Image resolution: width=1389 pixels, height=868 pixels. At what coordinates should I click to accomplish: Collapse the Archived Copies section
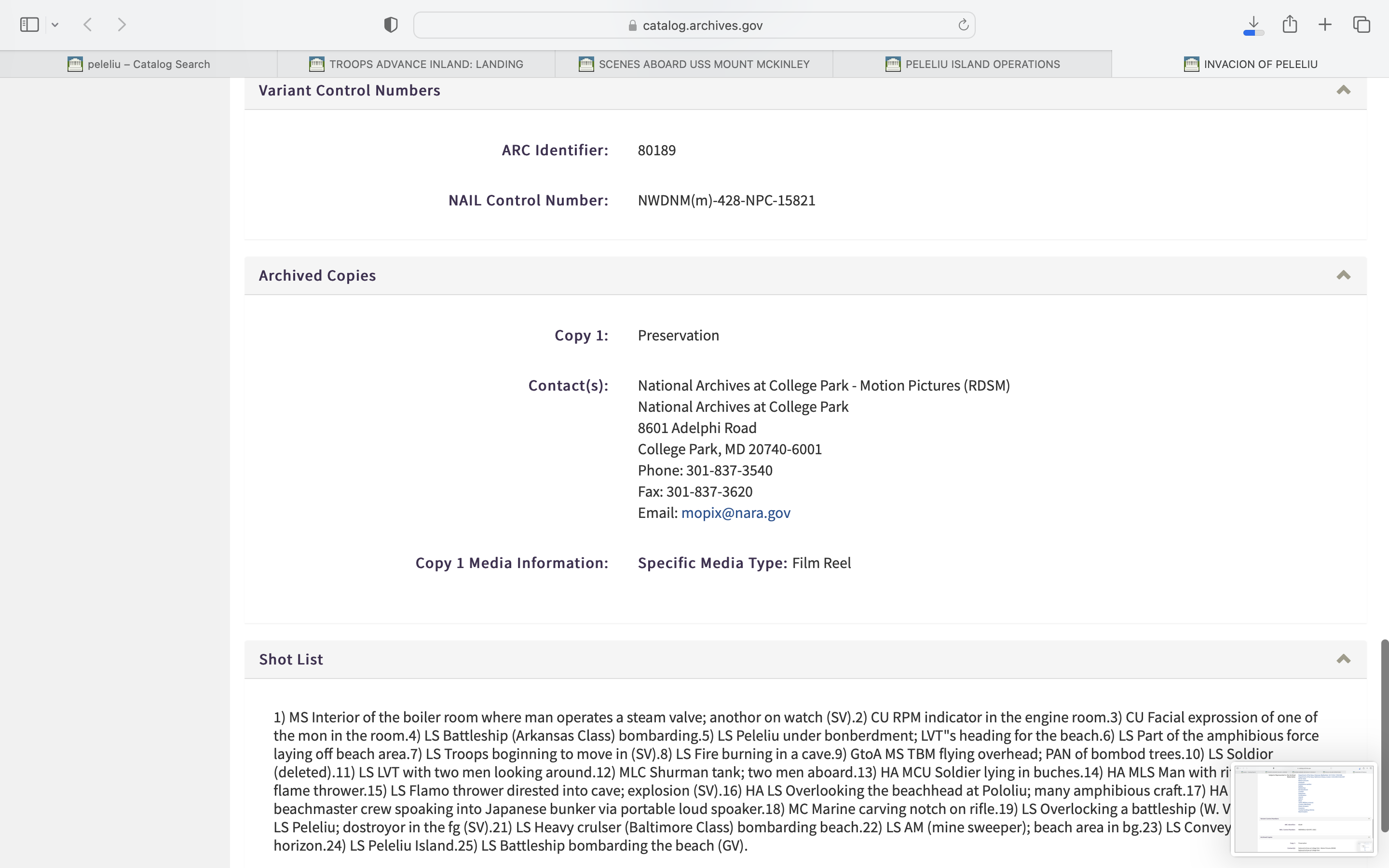coord(1343,275)
